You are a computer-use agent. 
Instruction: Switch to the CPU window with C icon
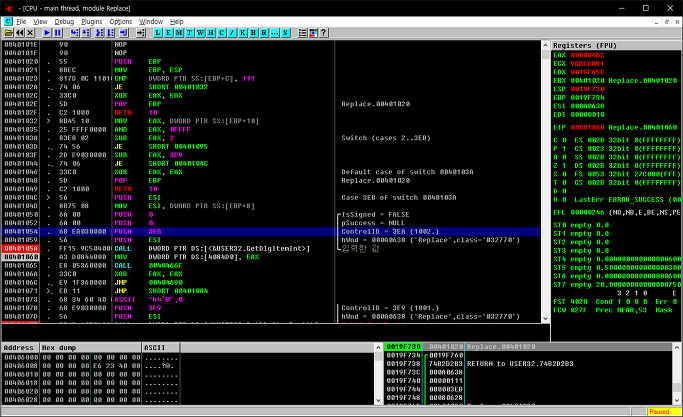(x=222, y=33)
